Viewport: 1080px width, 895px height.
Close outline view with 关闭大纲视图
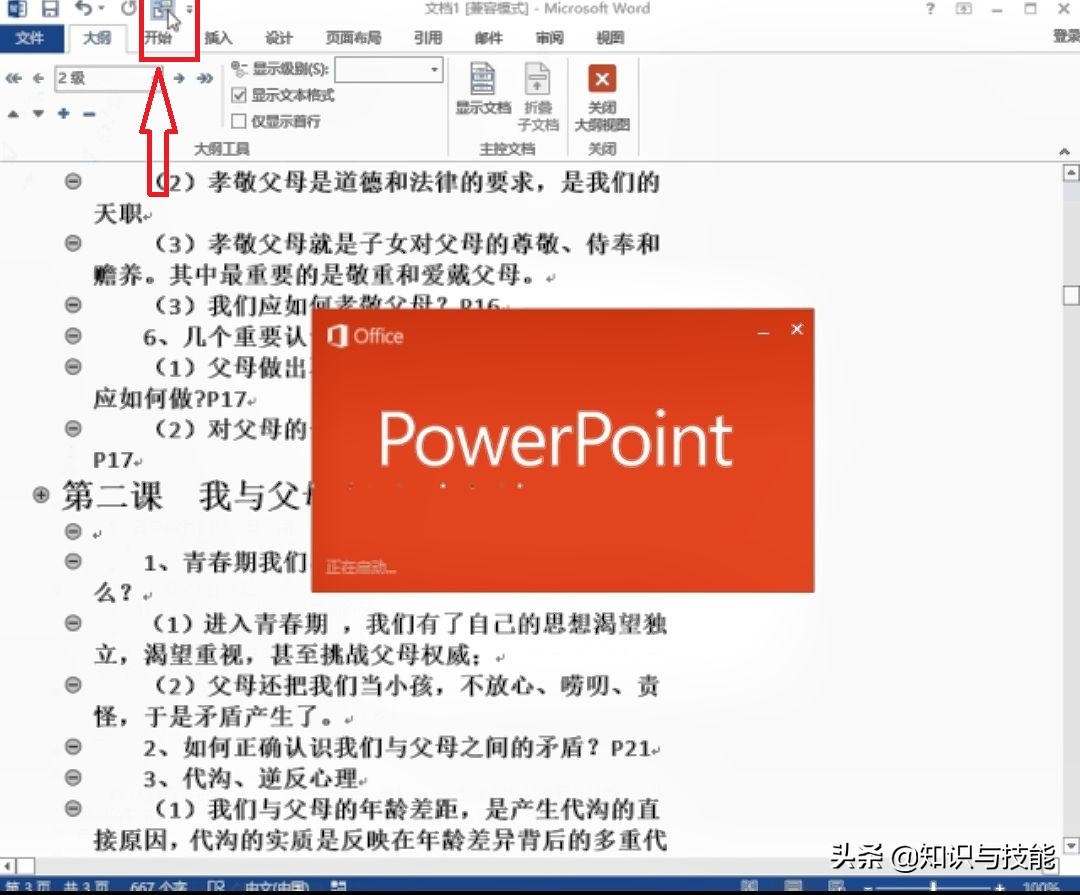tap(602, 97)
